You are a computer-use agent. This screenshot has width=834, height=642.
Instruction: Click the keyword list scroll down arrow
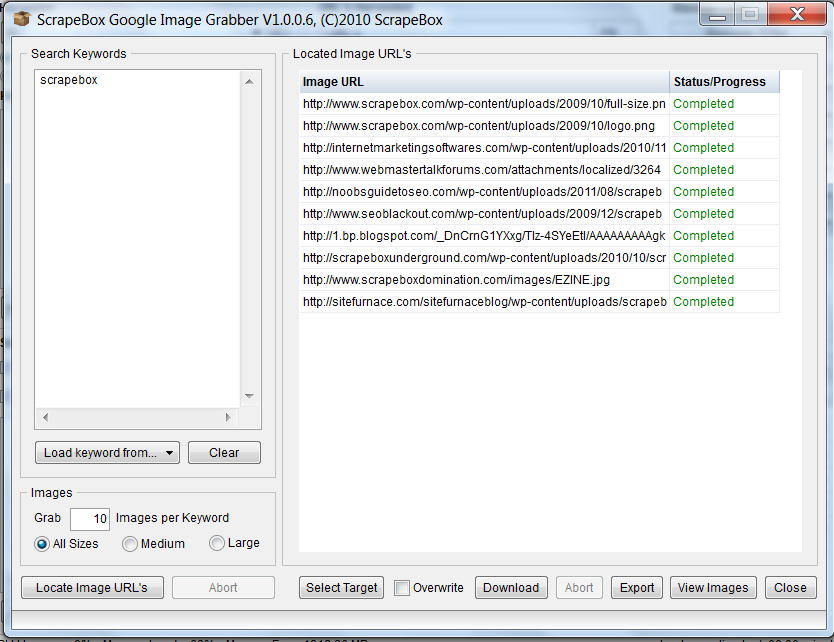[x=249, y=396]
